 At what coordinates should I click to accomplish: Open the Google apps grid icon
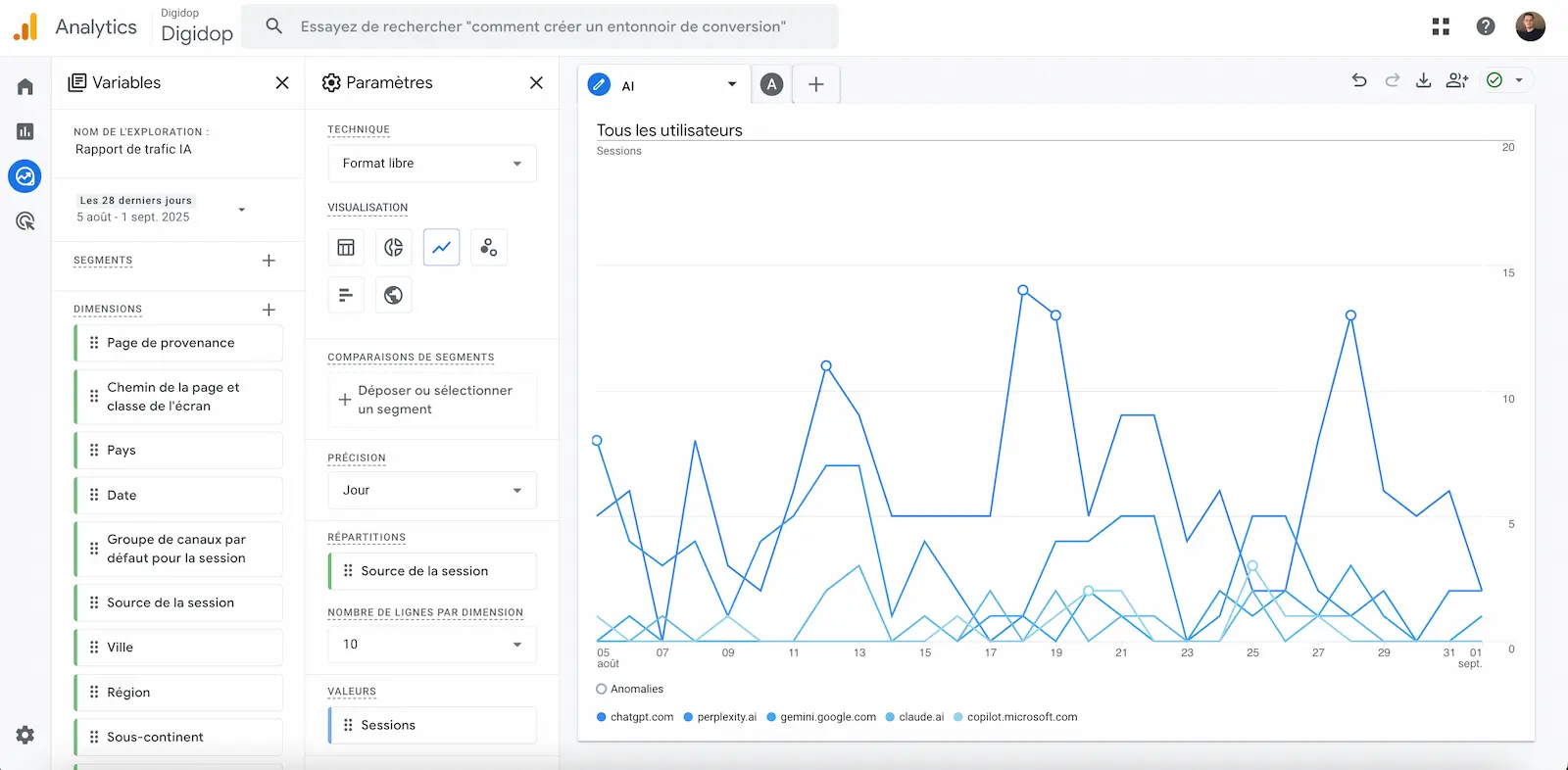1441,26
